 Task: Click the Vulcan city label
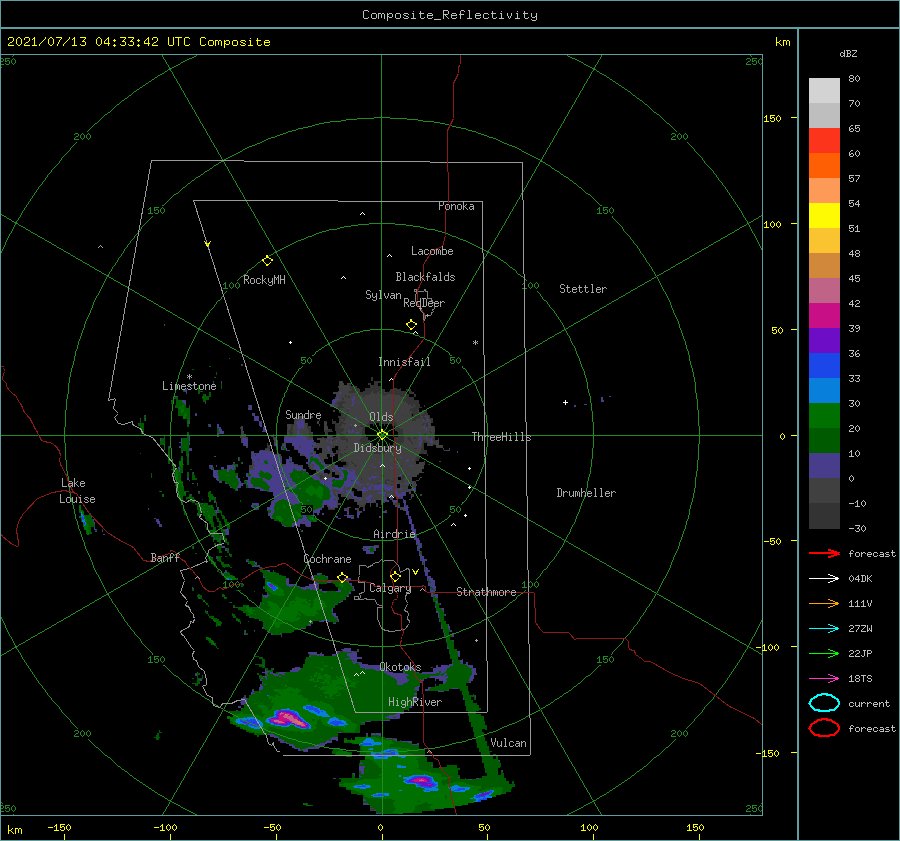[x=509, y=743]
